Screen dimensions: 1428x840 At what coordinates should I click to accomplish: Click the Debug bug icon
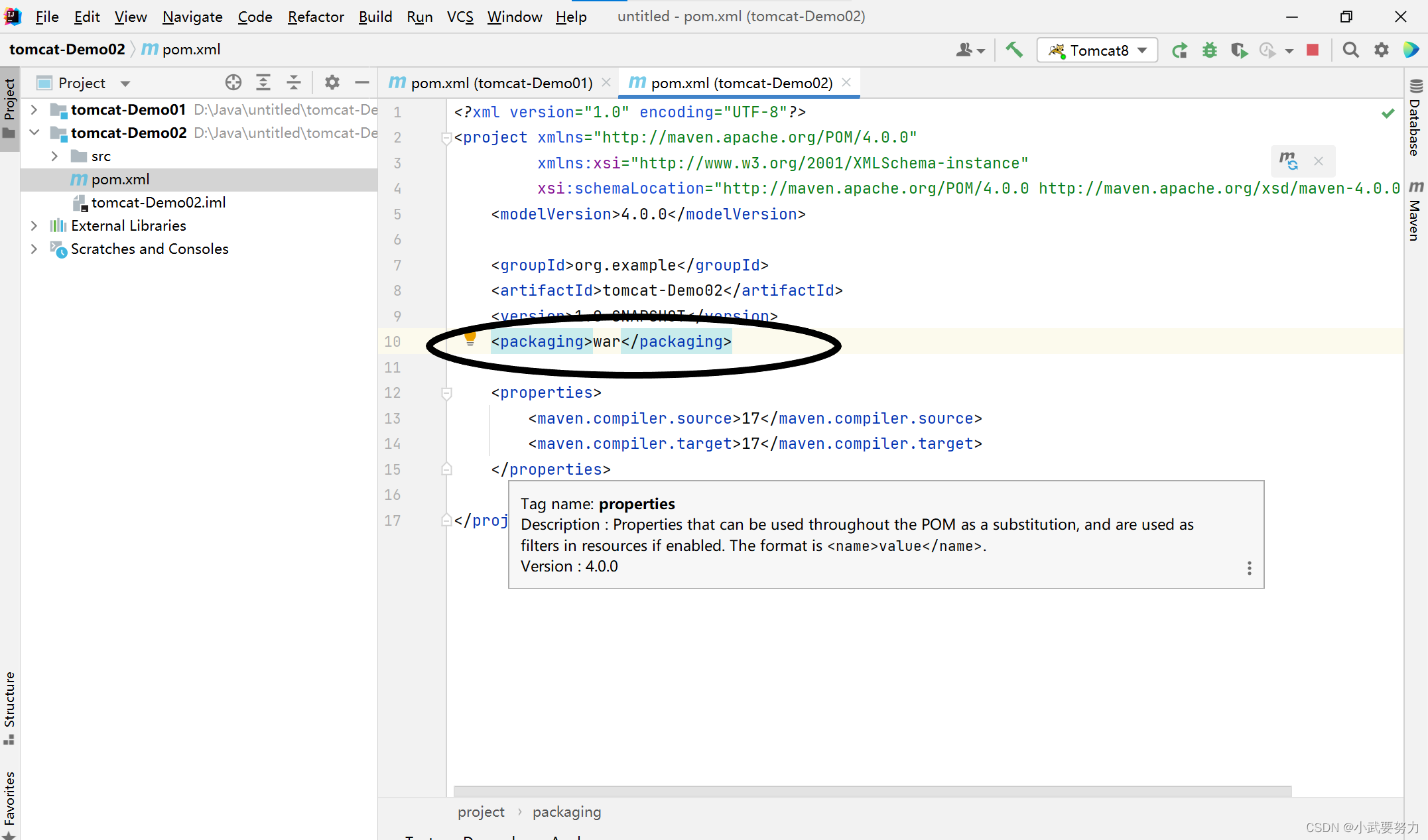tap(1210, 50)
